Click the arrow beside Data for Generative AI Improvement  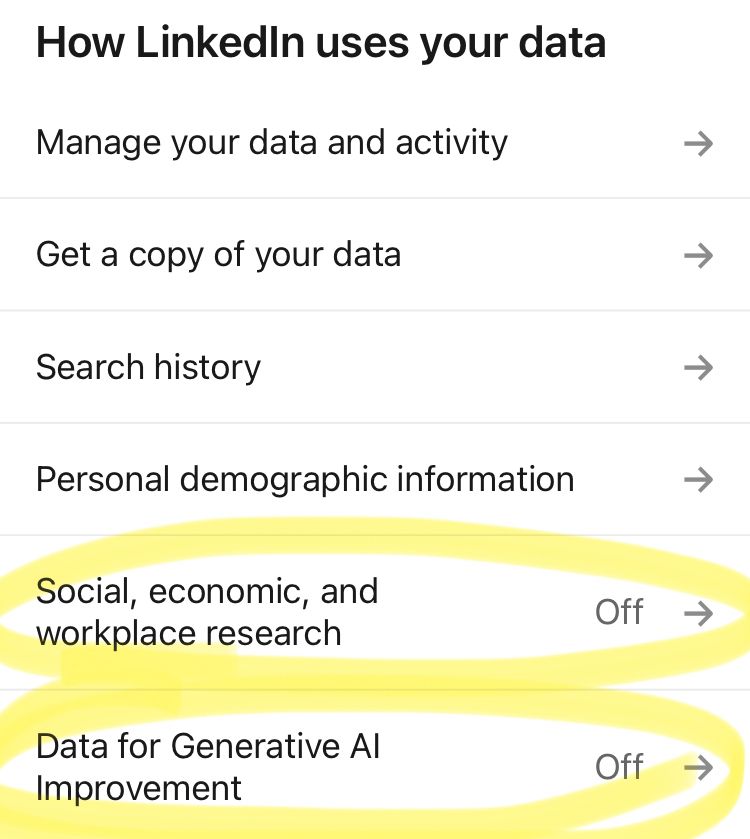[699, 767]
